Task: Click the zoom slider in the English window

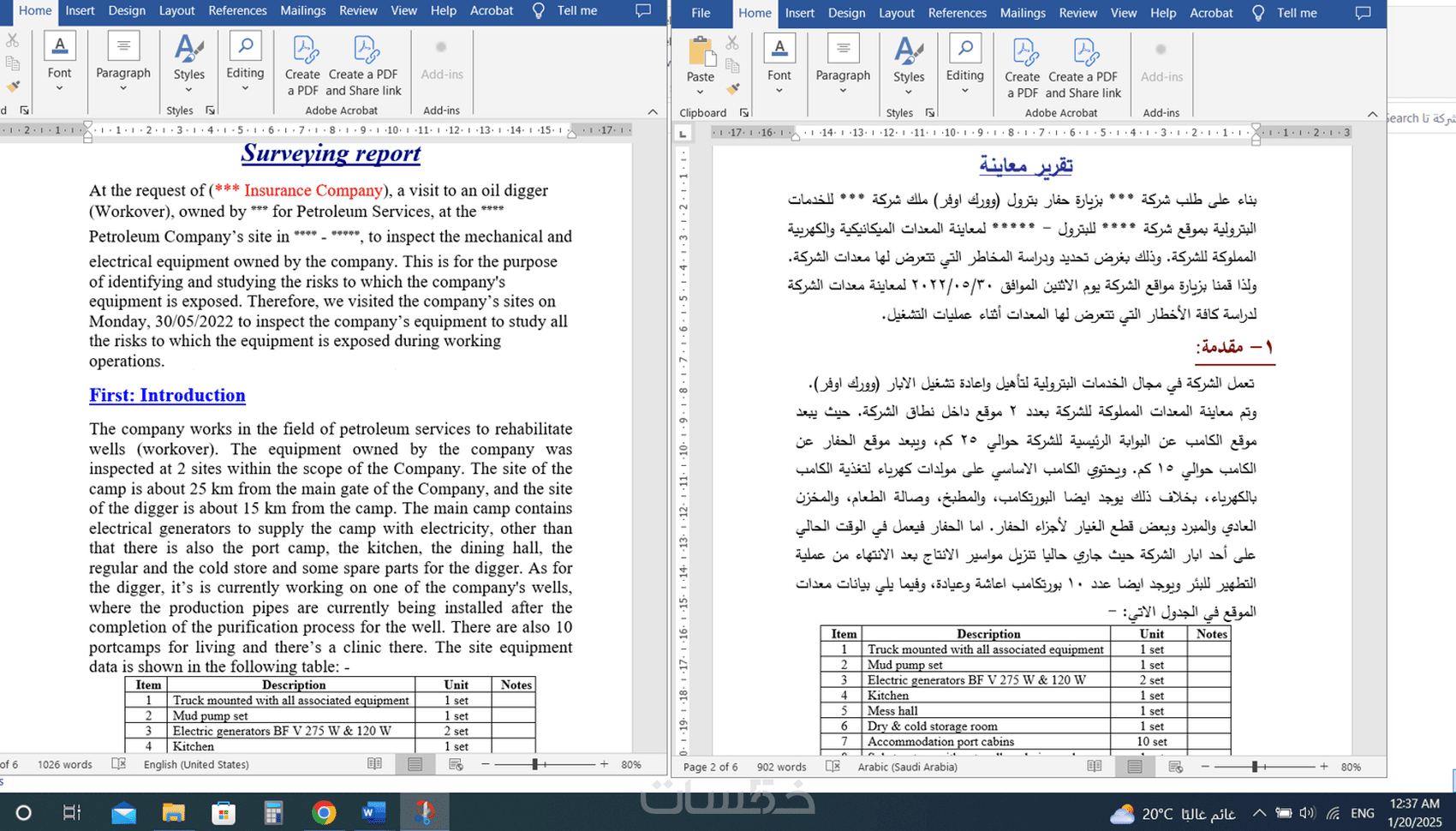Action: (545, 764)
